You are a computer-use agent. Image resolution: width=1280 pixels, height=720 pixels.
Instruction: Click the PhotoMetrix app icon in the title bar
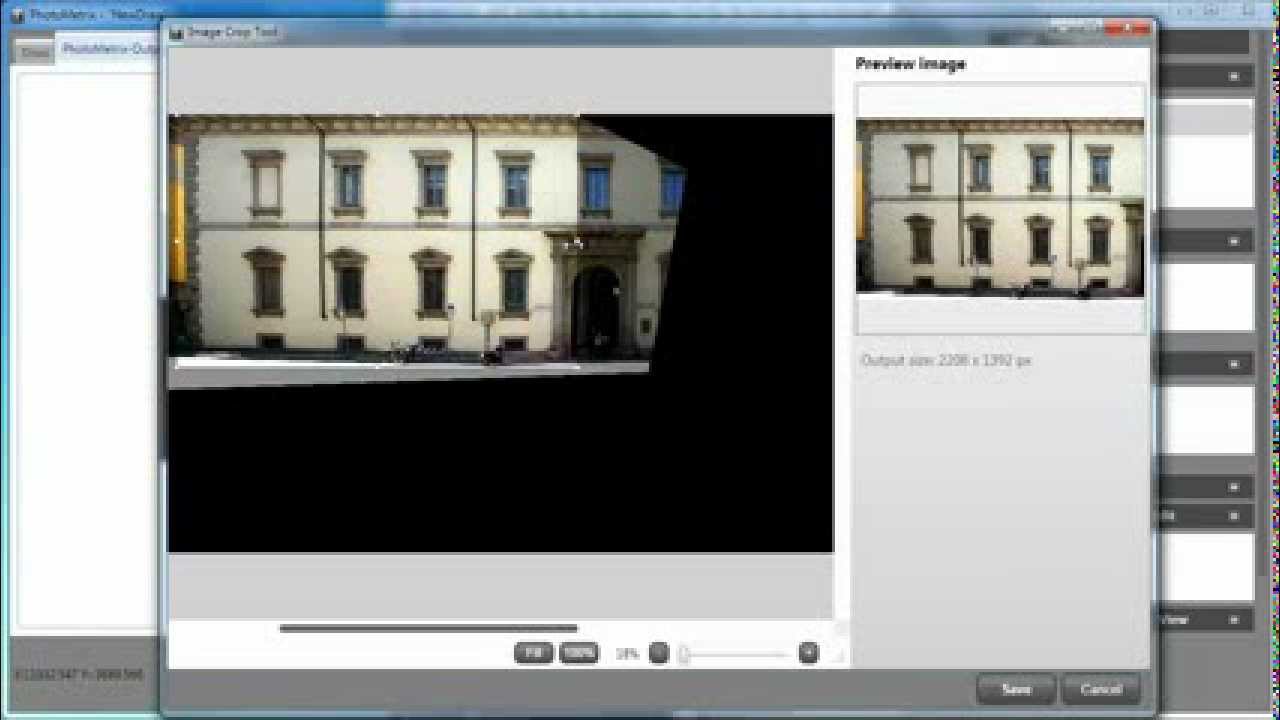(17, 15)
